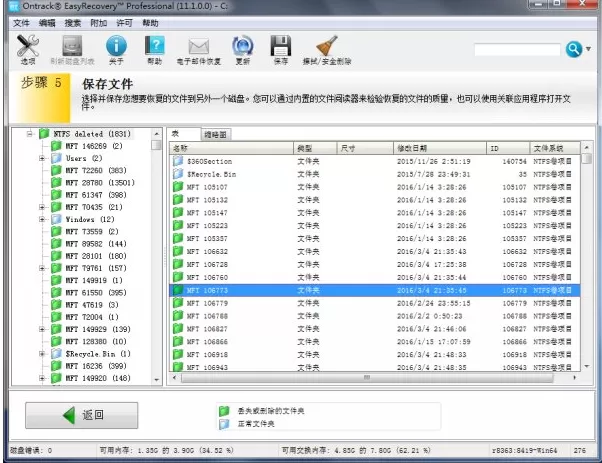Click the application icon in title bar

[x=14, y=6]
